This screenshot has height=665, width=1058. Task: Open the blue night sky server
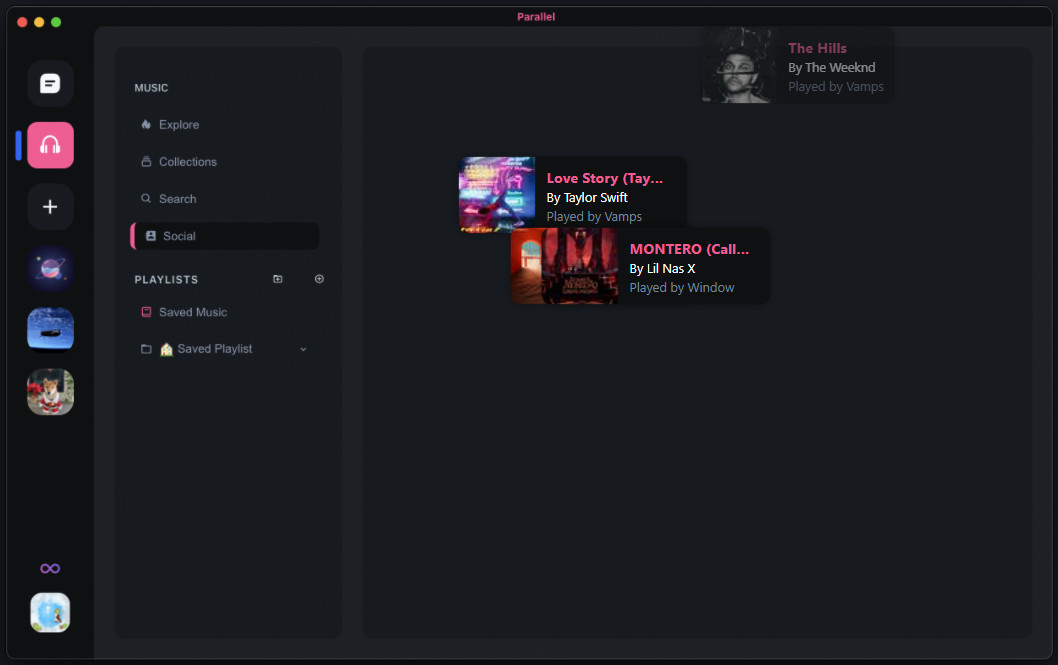pyautogui.click(x=50, y=330)
